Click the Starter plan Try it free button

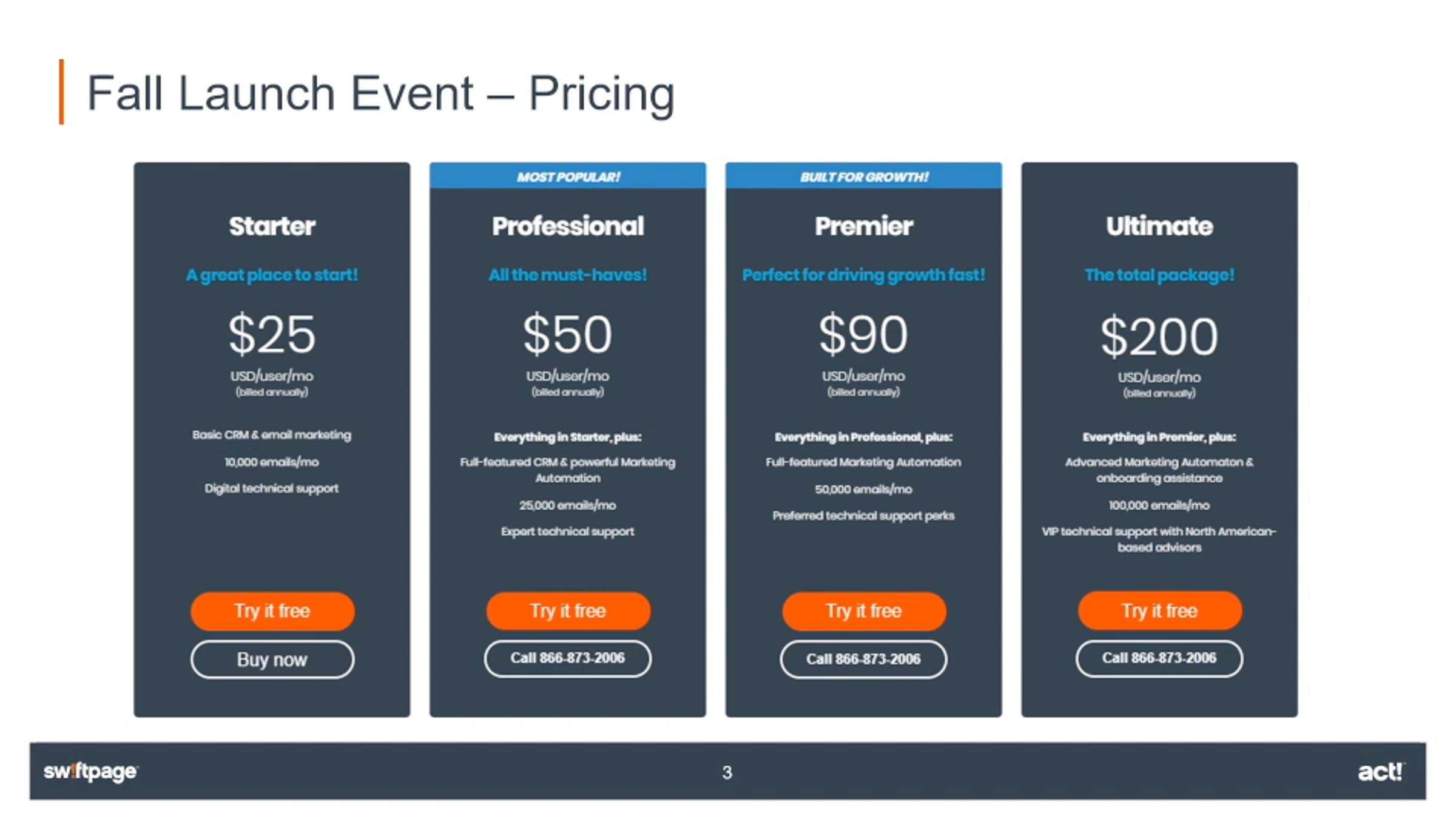(x=272, y=611)
